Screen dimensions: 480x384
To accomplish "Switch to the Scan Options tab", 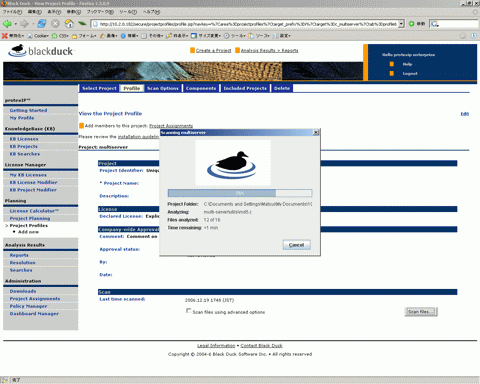I will click(163, 88).
